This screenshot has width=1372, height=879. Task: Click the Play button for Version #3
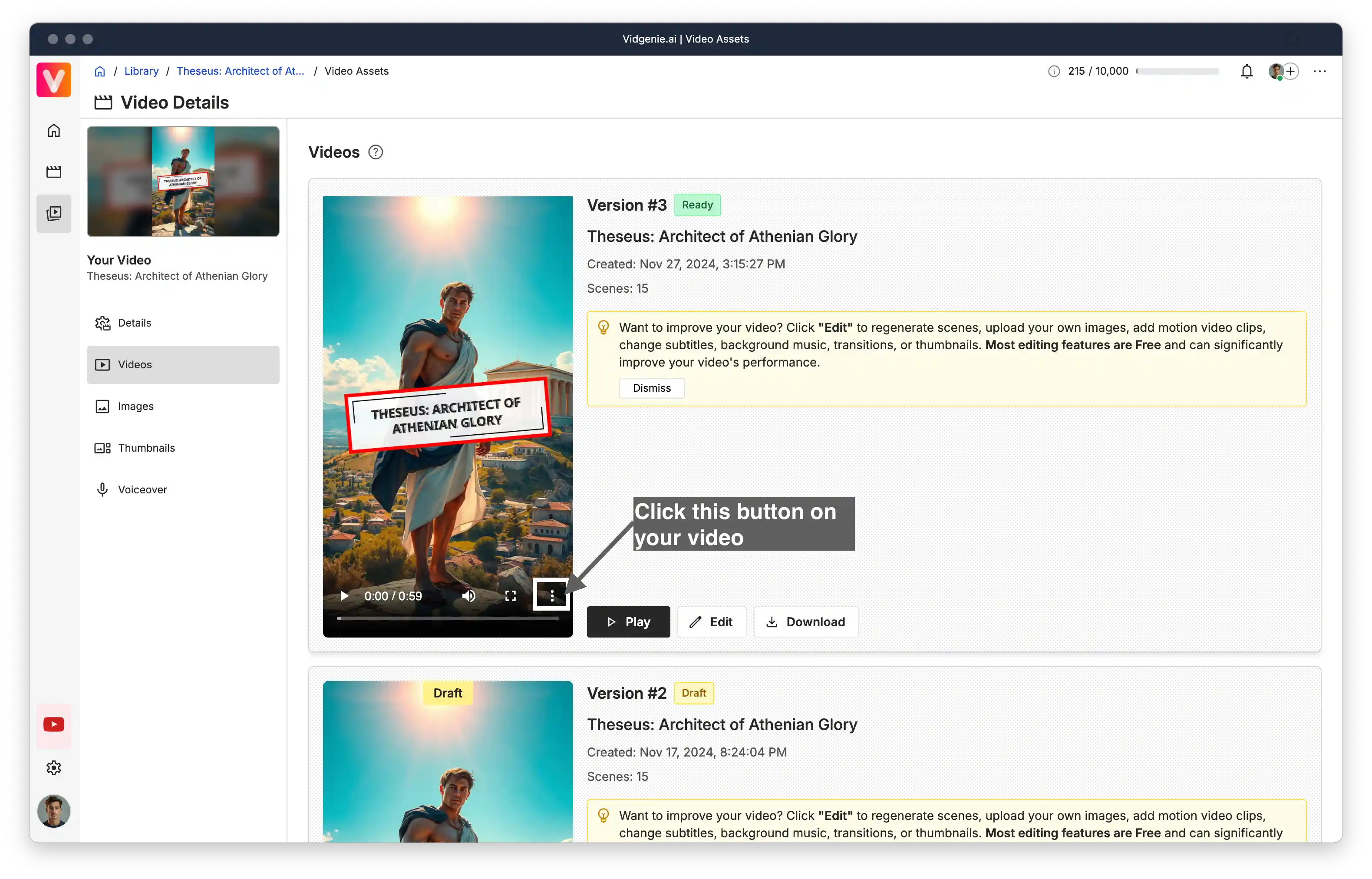pyautogui.click(x=628, y=621)
